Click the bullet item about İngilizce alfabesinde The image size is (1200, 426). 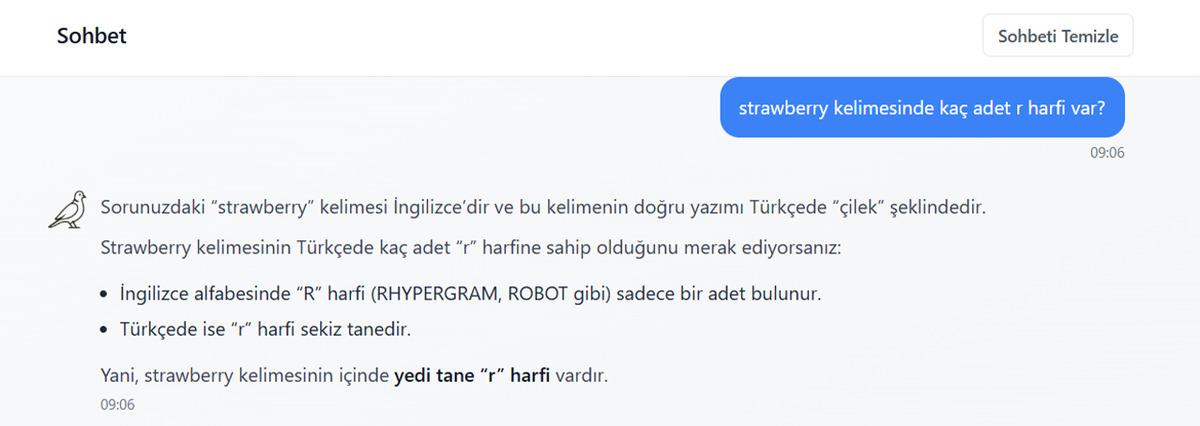pos(469,295)
